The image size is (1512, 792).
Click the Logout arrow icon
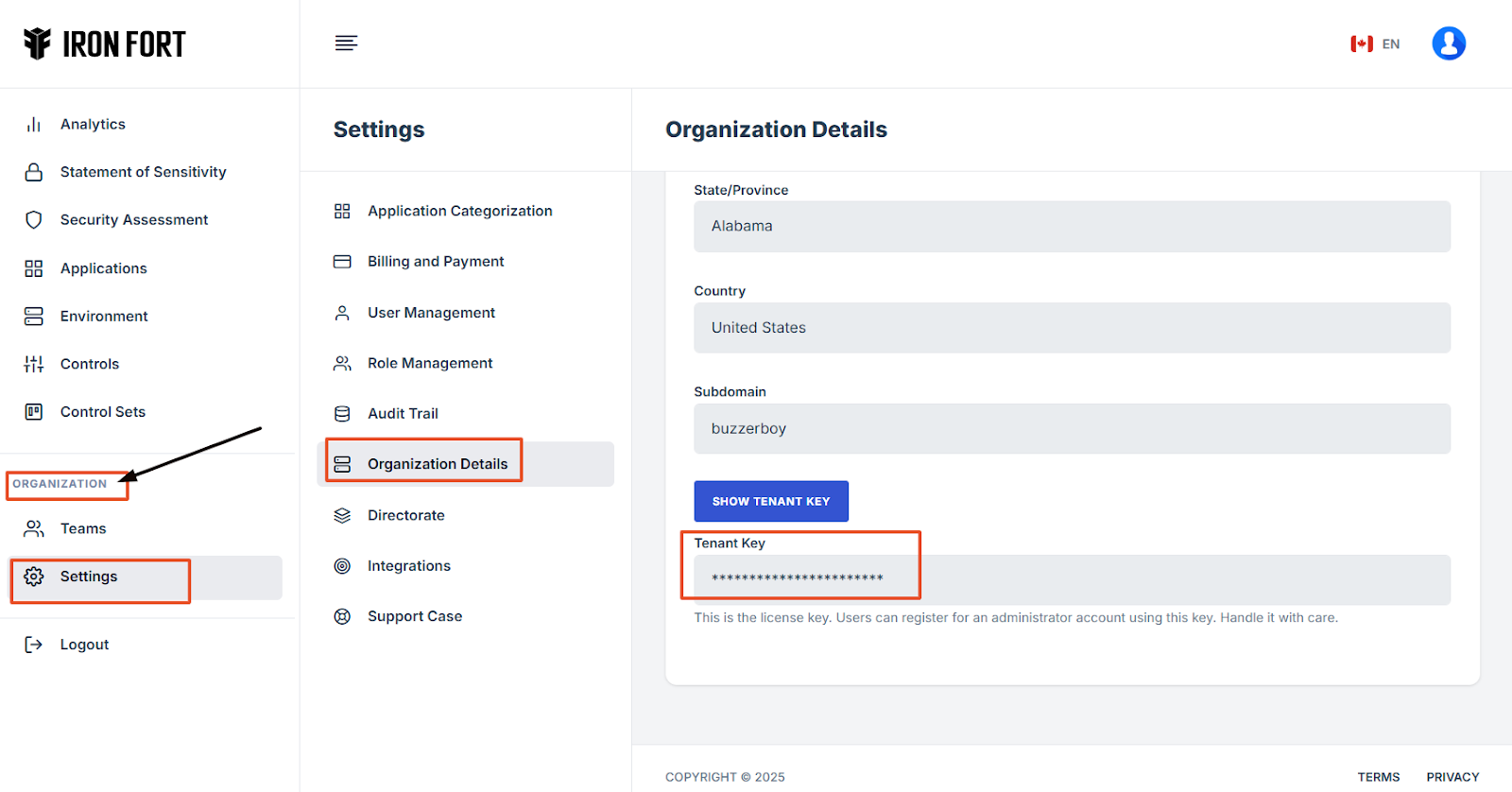(x=34, y=645)
